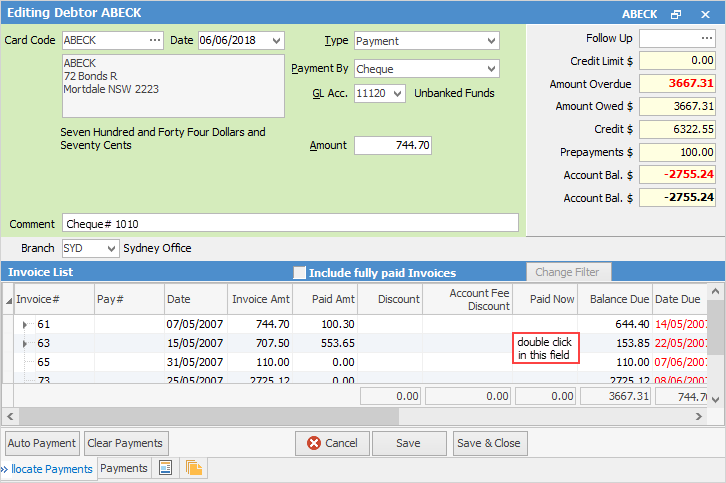
Task: Close the Editing Debtor ABECK window
Action: tap(705, 14)
